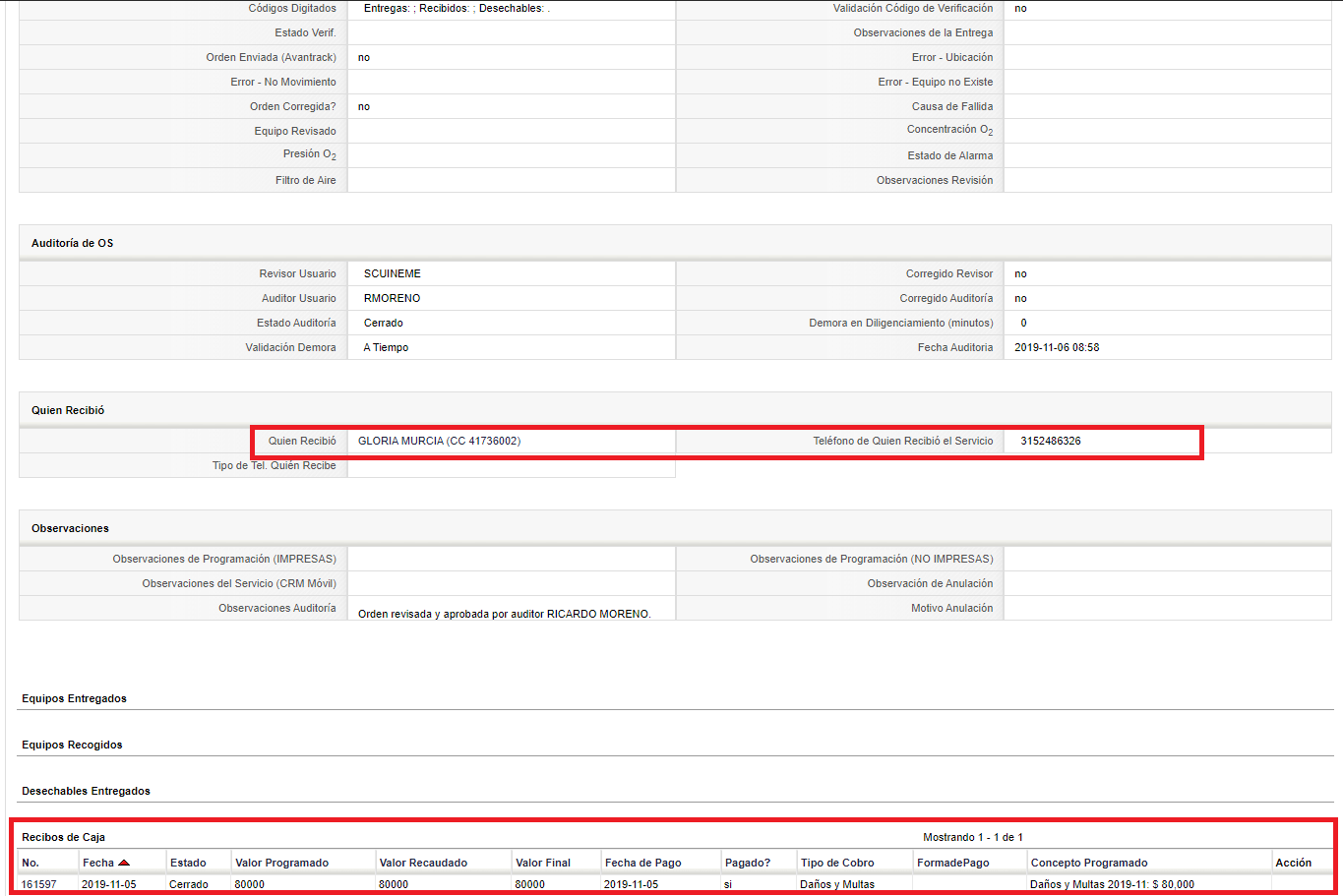This screenshot has height=896, width=1343.
Task: Click the Motivo Anulación empty field
Action: [x=1168, y=608]
